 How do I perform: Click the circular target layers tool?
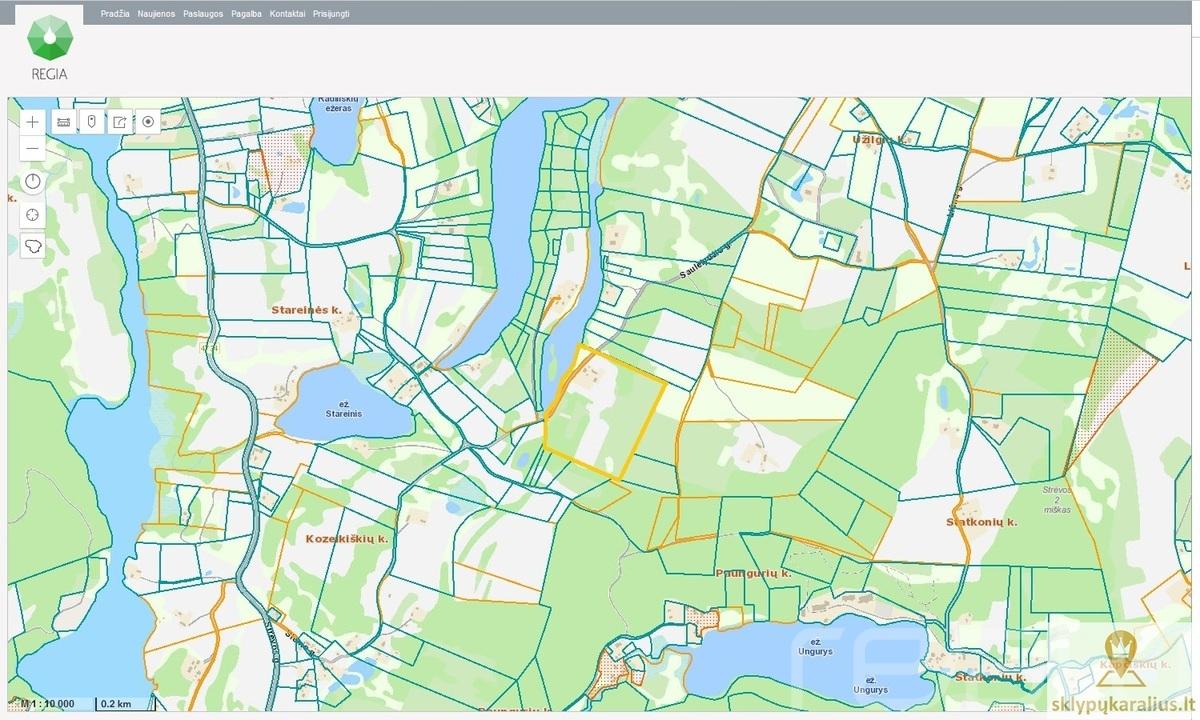coord(147,122)
